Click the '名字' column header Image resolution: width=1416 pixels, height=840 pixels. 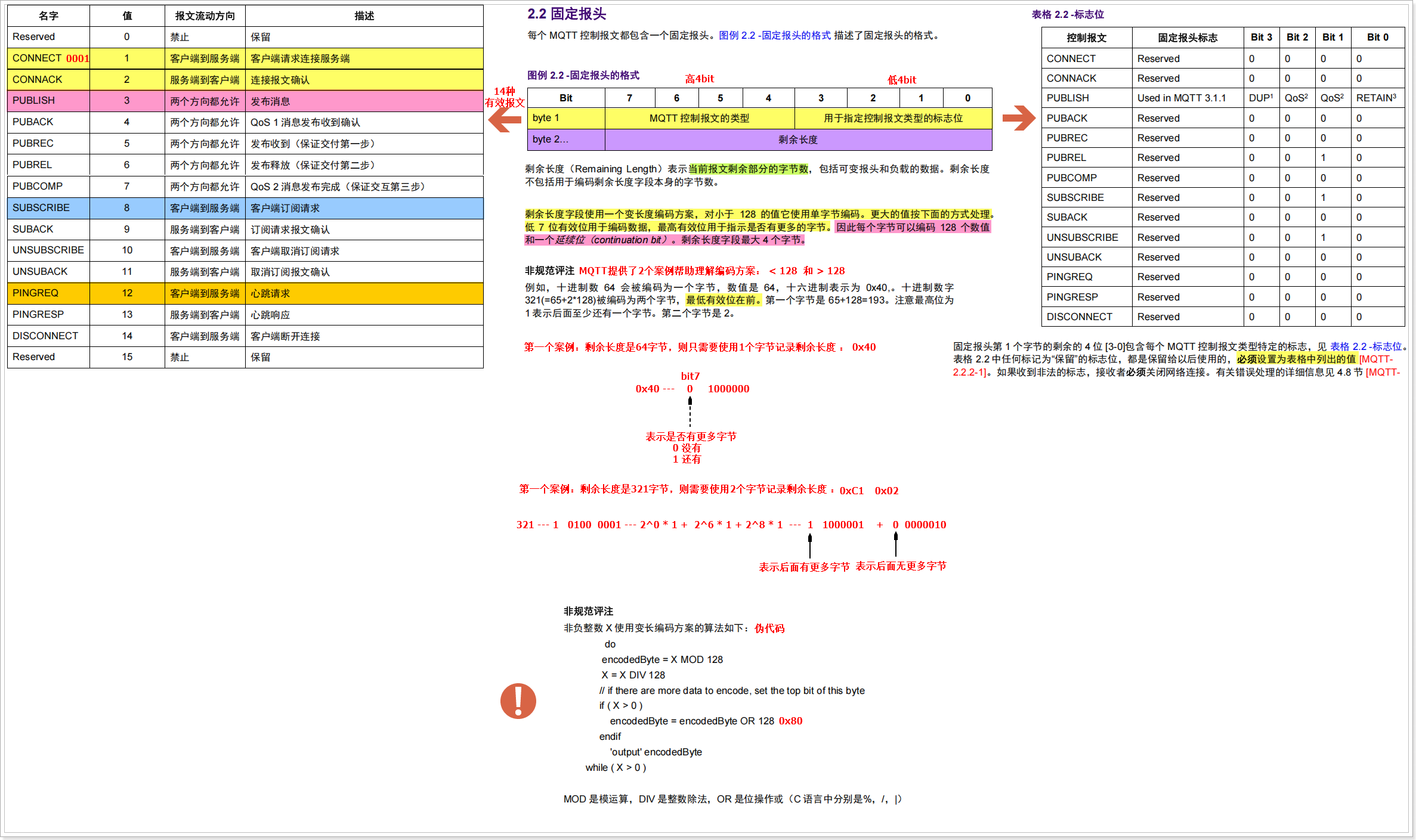(x=48, y=16)
